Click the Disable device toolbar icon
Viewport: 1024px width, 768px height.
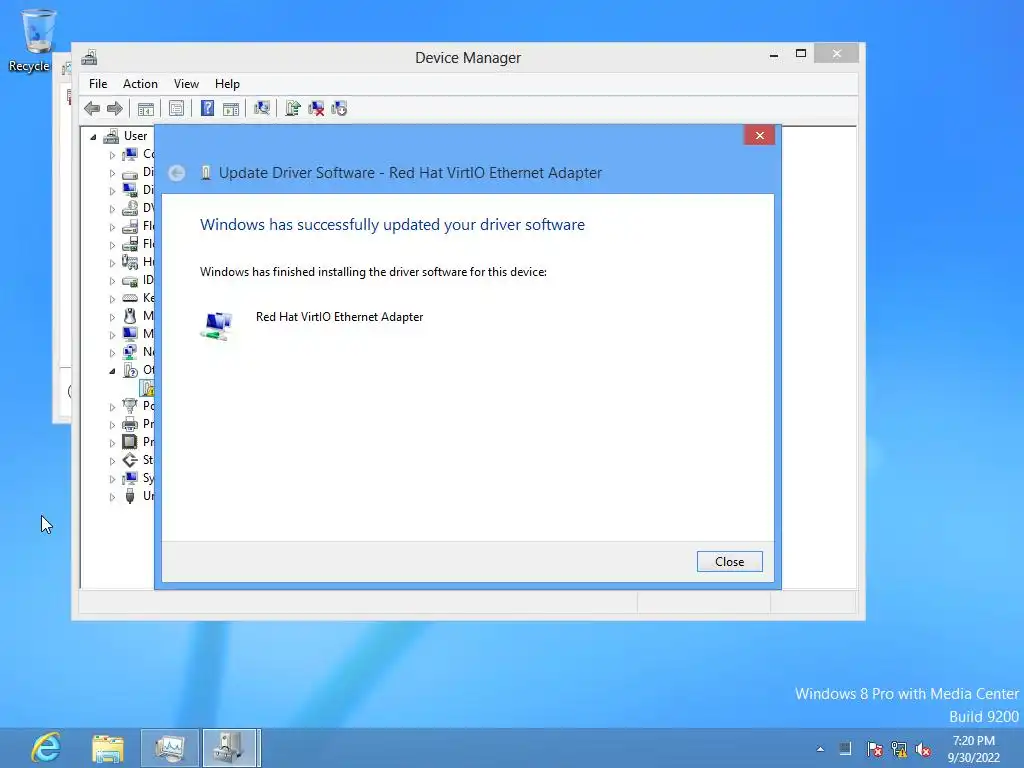pos(340,108)
